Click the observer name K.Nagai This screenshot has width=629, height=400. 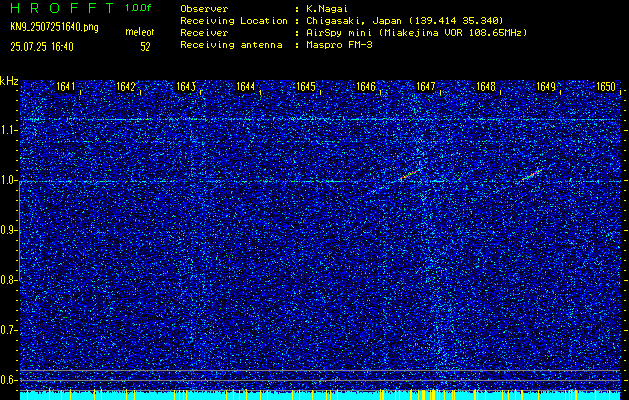(327, 9)
